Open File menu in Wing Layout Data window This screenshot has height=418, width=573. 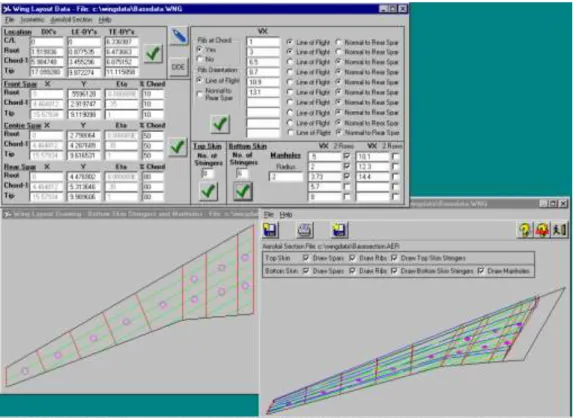tap(10, 20)
